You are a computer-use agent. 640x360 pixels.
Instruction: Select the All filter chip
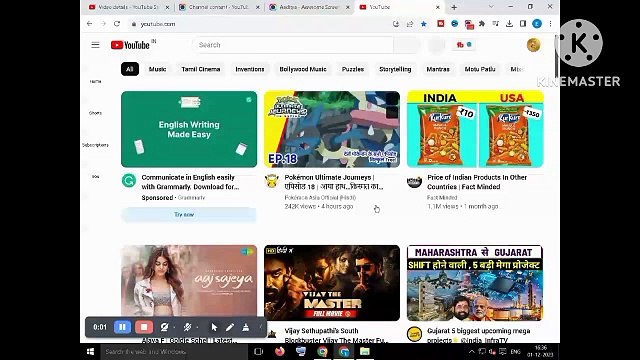pos(130,69)
